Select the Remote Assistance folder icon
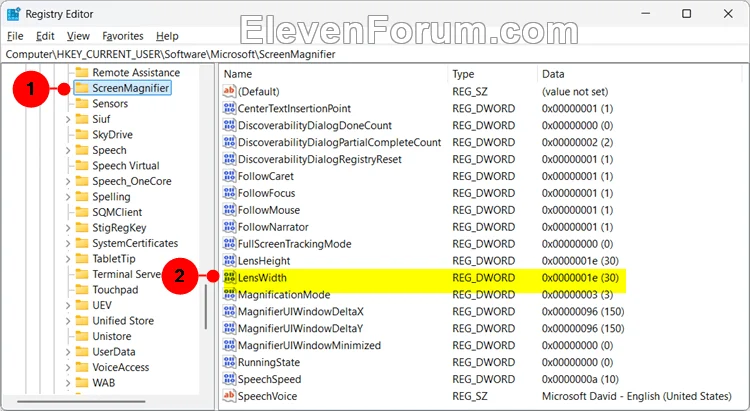750x411 pixels. point(82,72)
